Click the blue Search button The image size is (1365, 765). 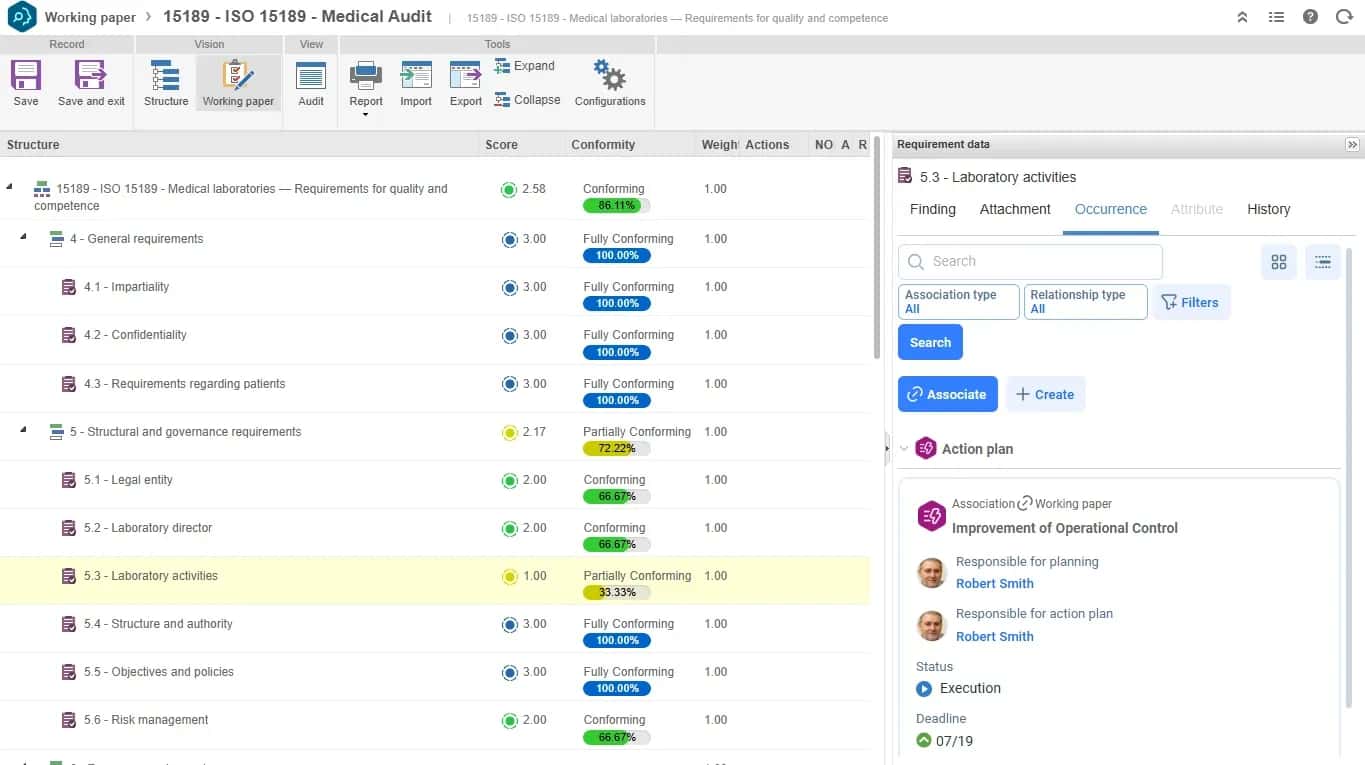[930, 342]
